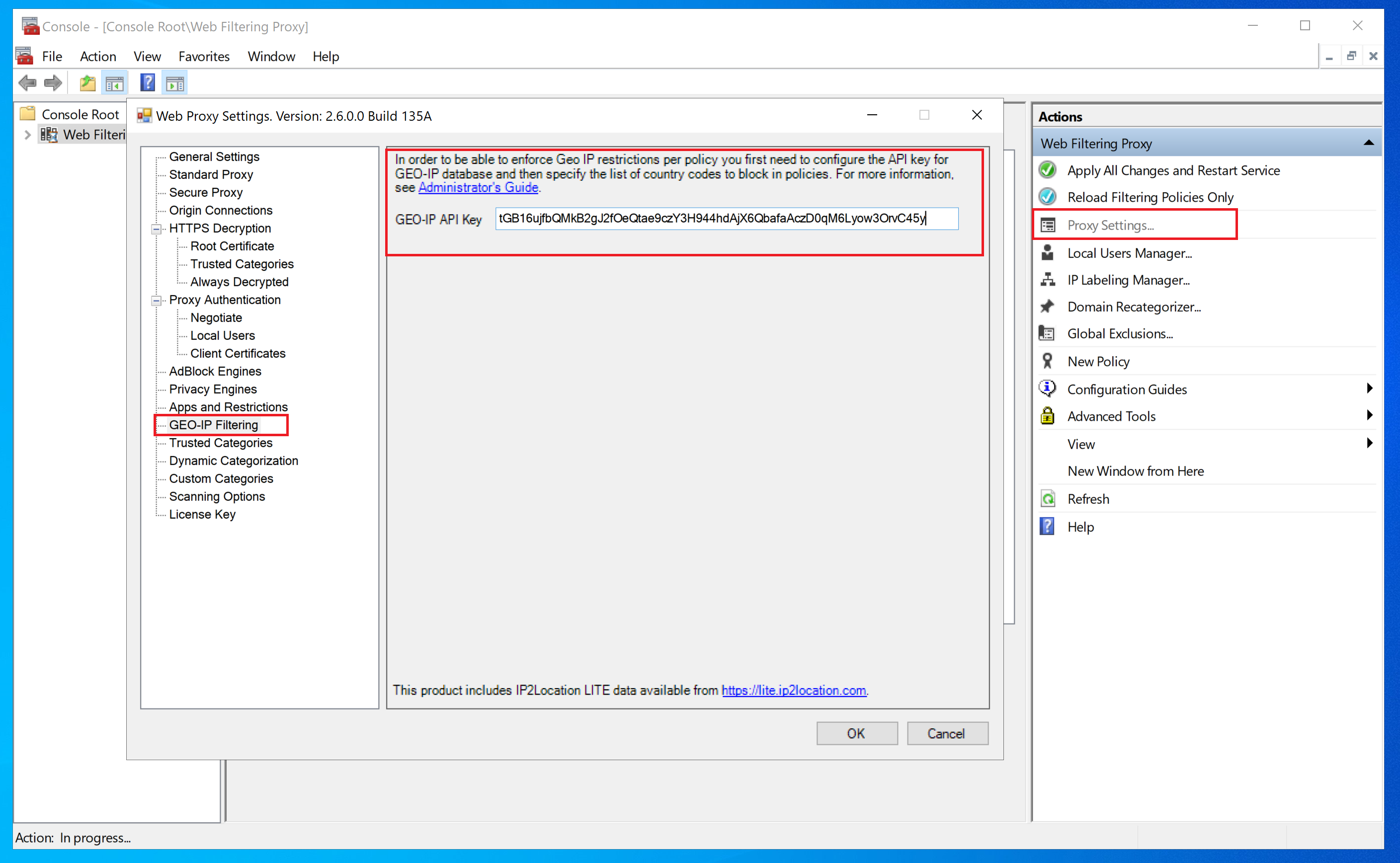Click the Console Root folder icon

(x=27, y=113)
